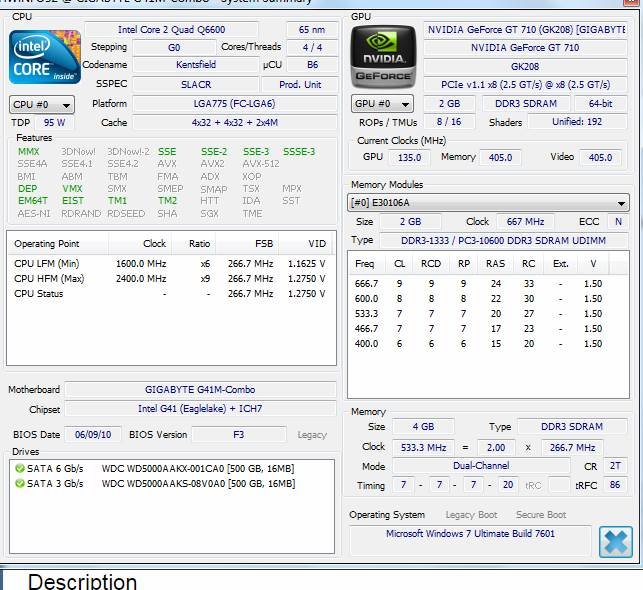Select the 533.3 frequency timing row
The width and height of the screenshot is (643, 590).
478,314
